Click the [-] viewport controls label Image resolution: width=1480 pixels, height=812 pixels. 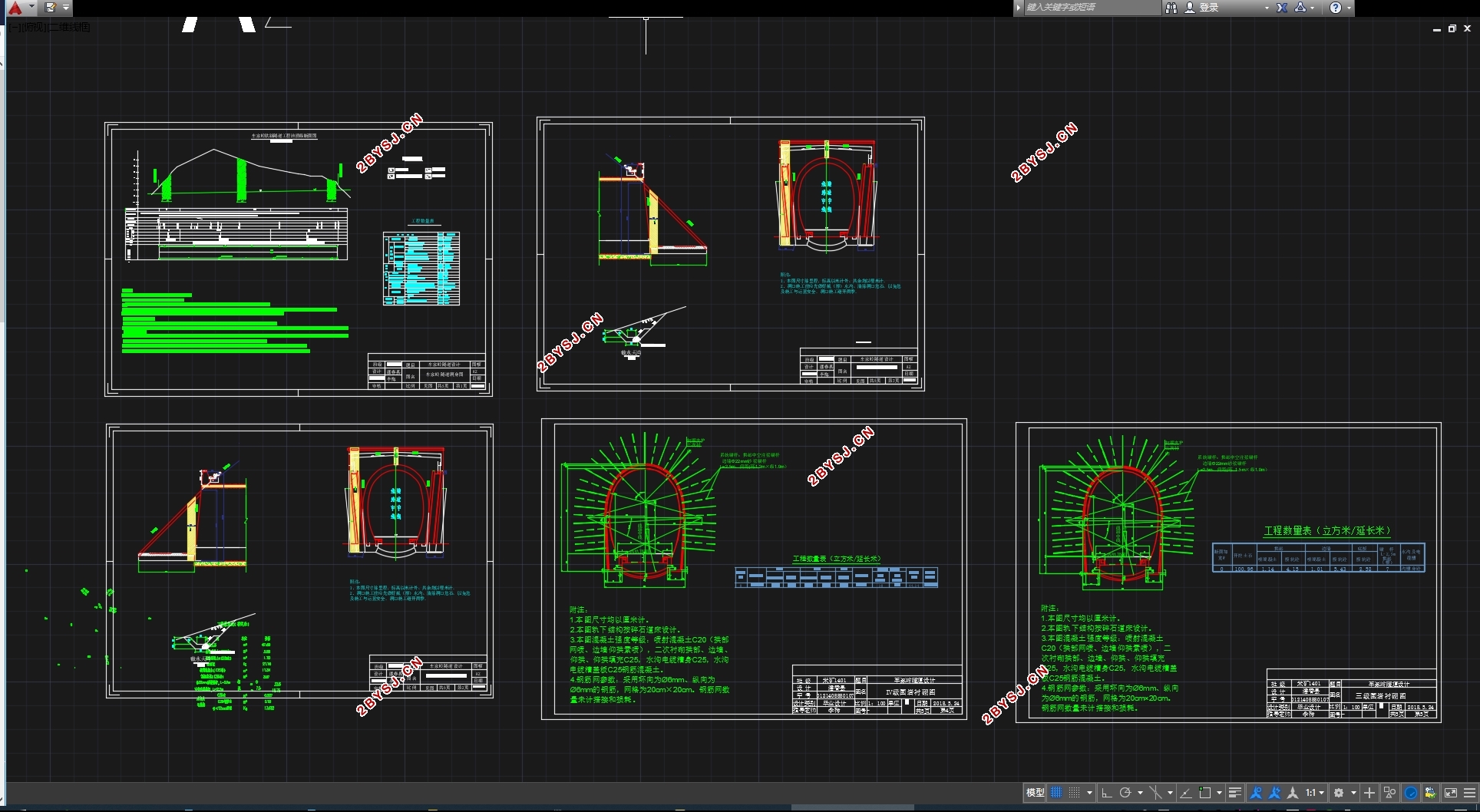15,27
